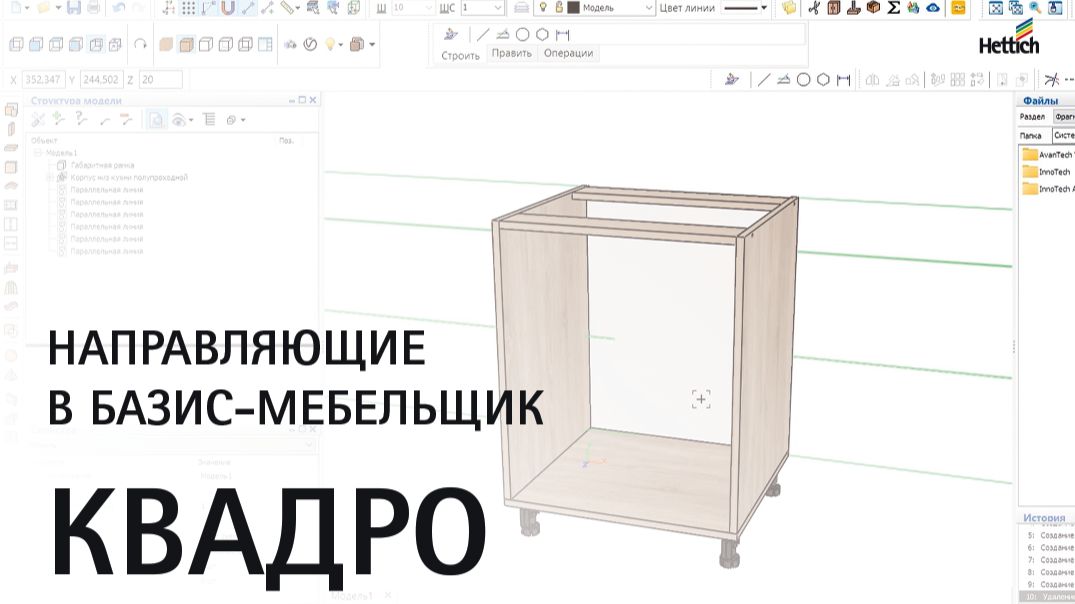Toggle the layer padlock icon

coord(559,8)
